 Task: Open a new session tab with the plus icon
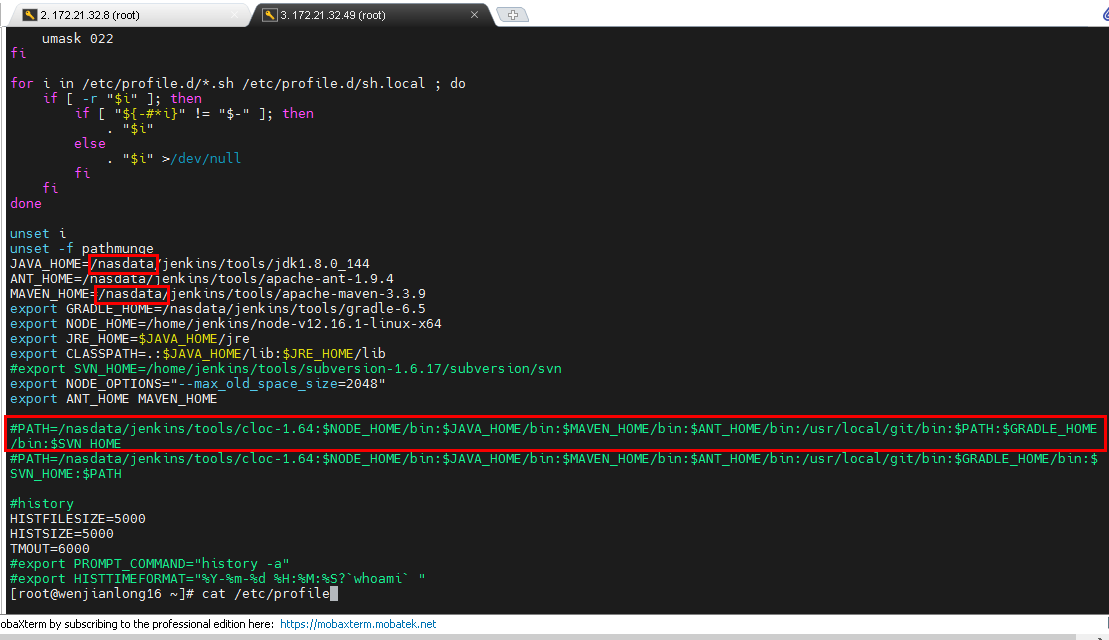click(x=513, y=14)
